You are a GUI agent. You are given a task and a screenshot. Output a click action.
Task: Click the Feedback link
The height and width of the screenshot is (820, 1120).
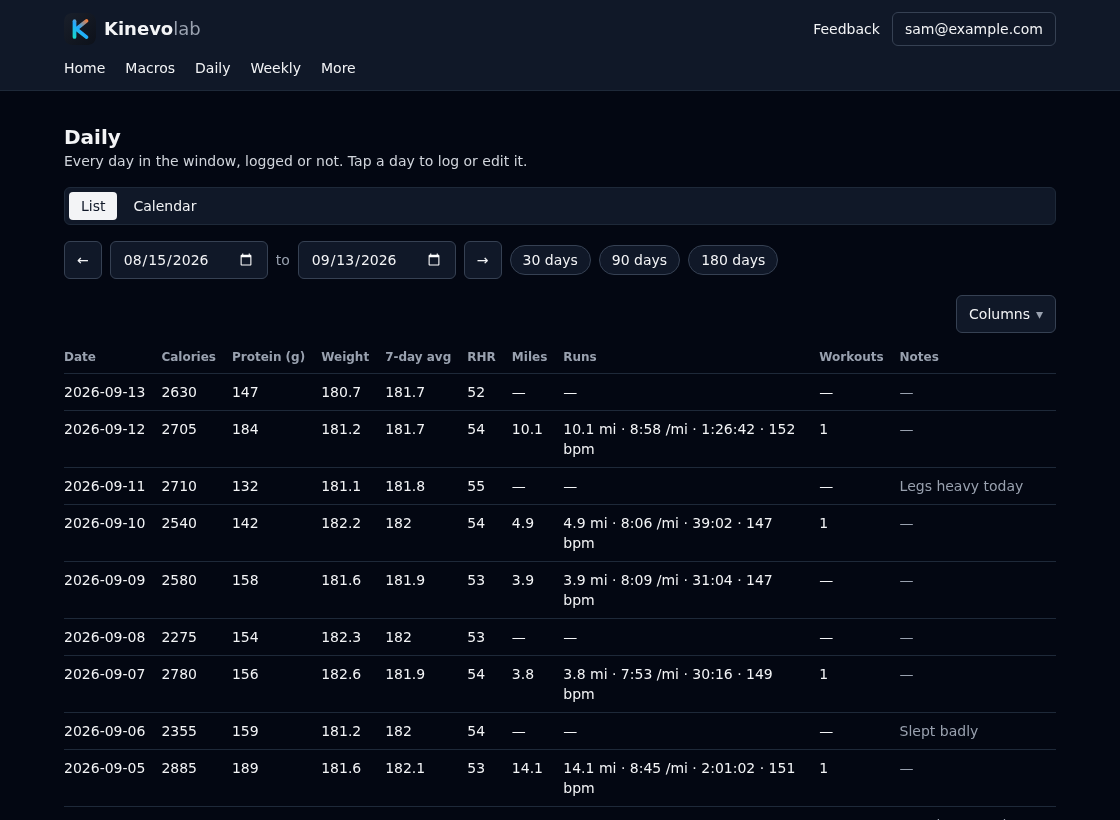click(x=846, y=29)
